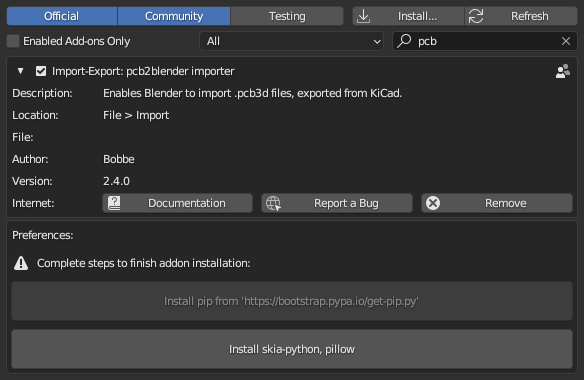This screenshot has width=584, height=380.
Task: Click the author name Bobbe
Action: [x=119, y=159]
